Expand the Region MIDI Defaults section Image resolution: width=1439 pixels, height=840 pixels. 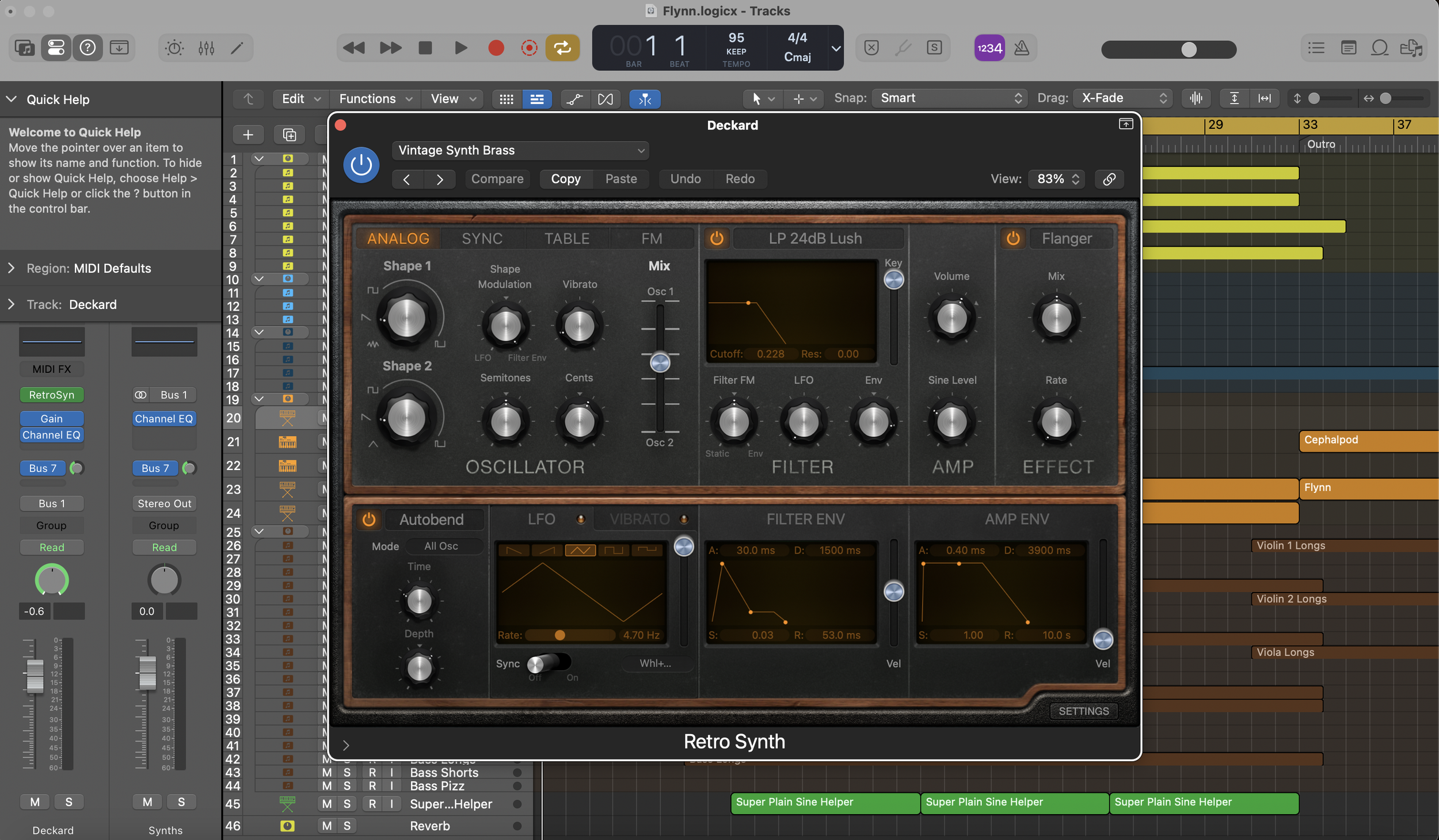coord(12,268)
